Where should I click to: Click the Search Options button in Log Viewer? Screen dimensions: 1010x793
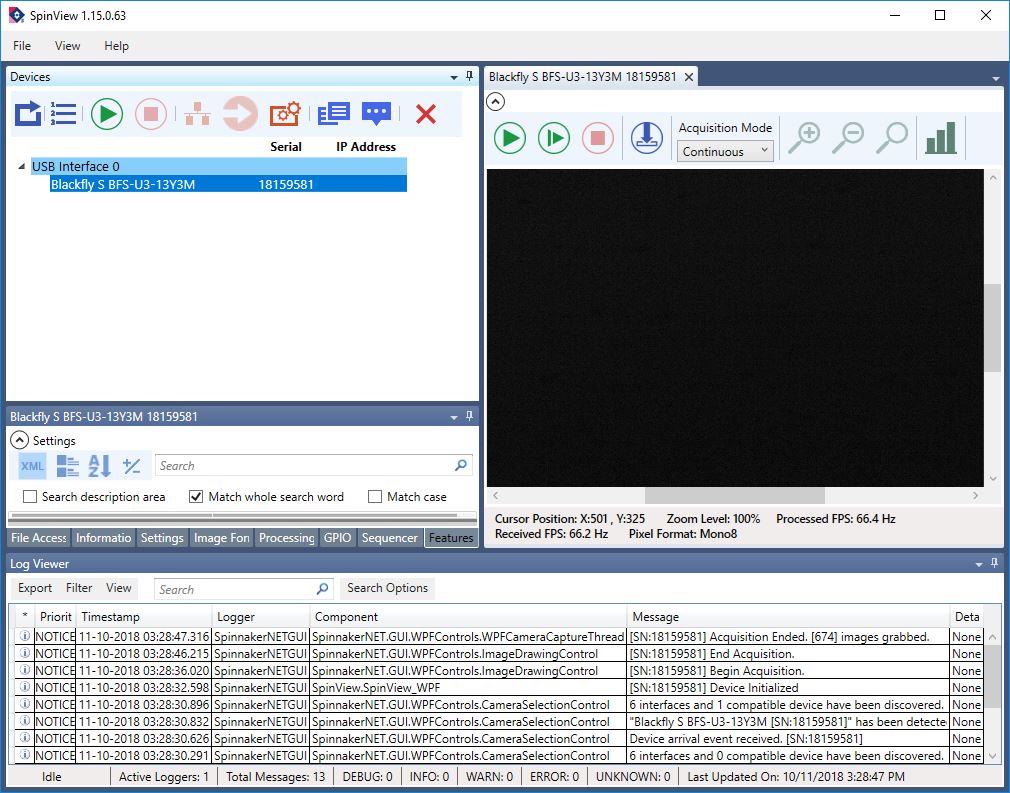tap(387, 588)
